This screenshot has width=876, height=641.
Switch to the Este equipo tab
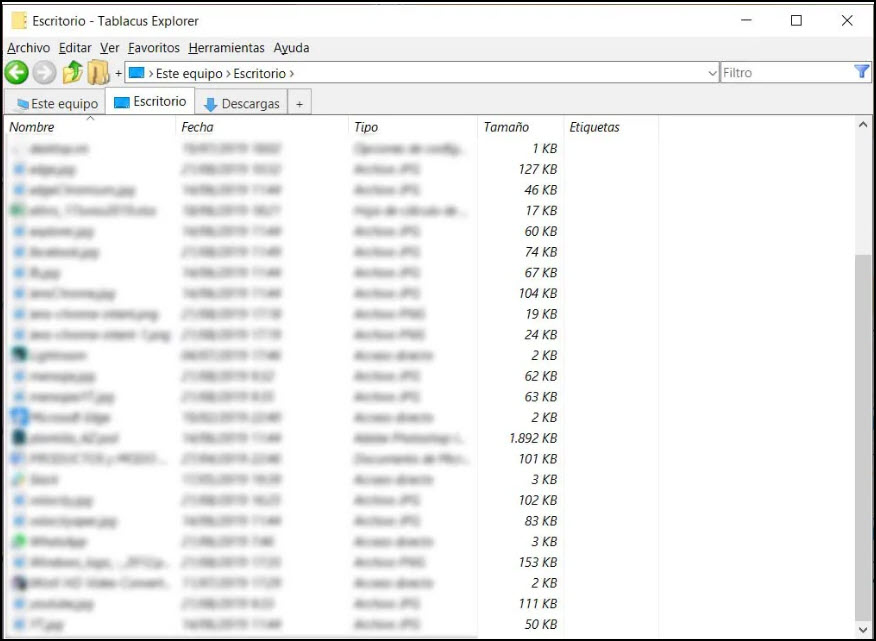[56, 103]
